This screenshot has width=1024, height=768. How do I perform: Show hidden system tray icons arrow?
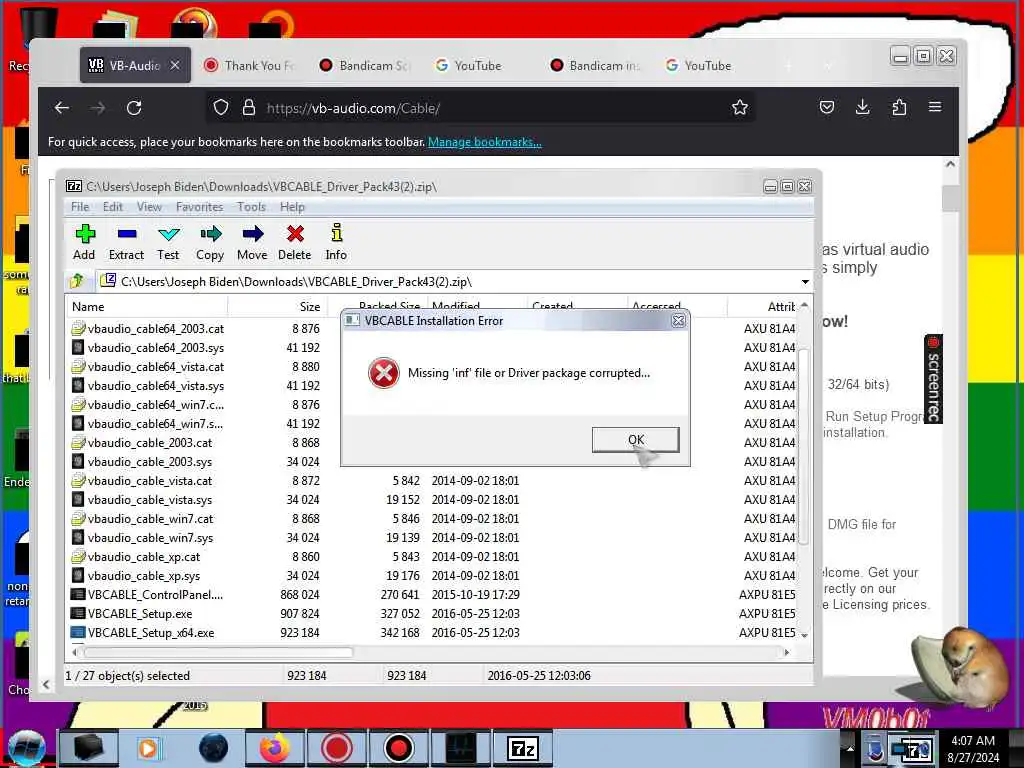(x=850, y=748)
